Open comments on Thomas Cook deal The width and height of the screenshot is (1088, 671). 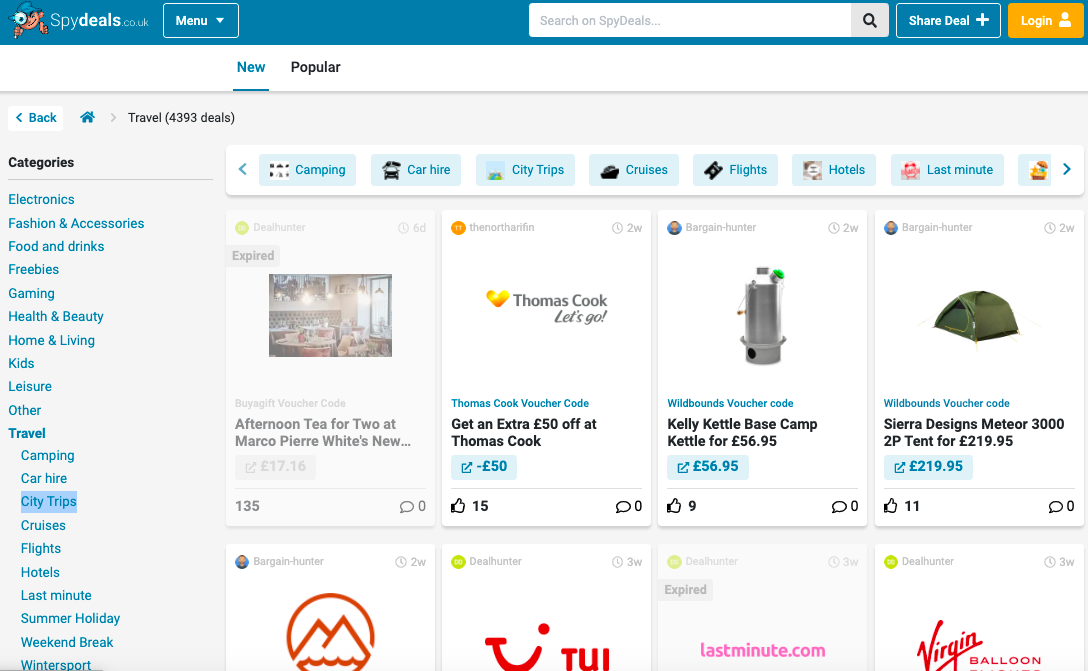(629, 507)
